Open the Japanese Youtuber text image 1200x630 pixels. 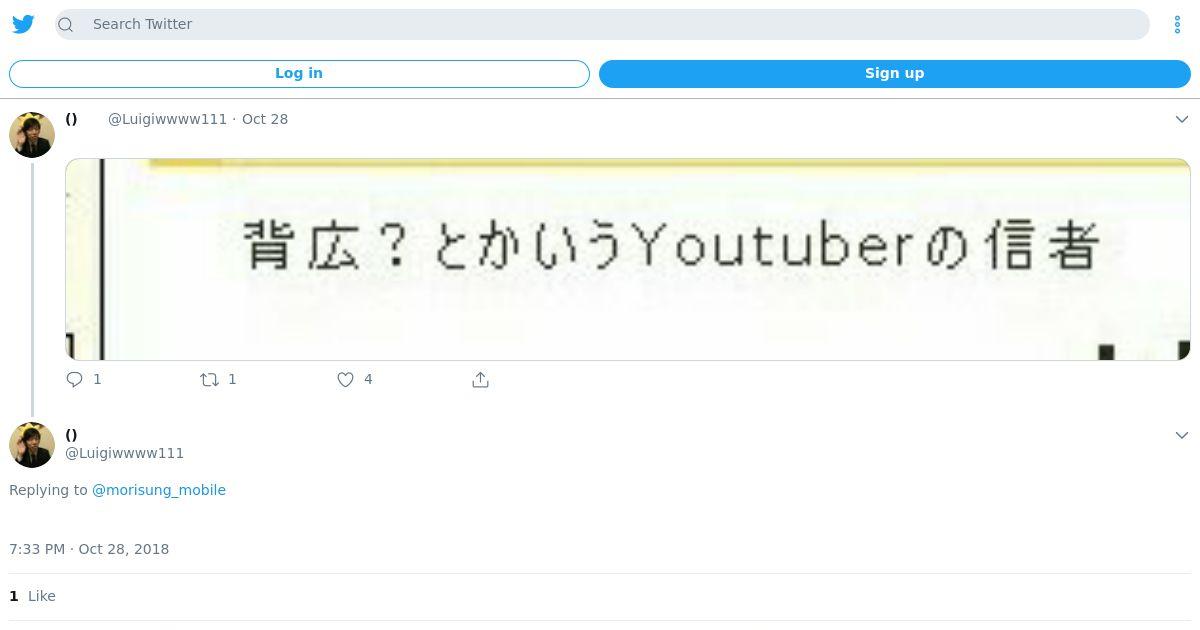click(x=628, y=259)
